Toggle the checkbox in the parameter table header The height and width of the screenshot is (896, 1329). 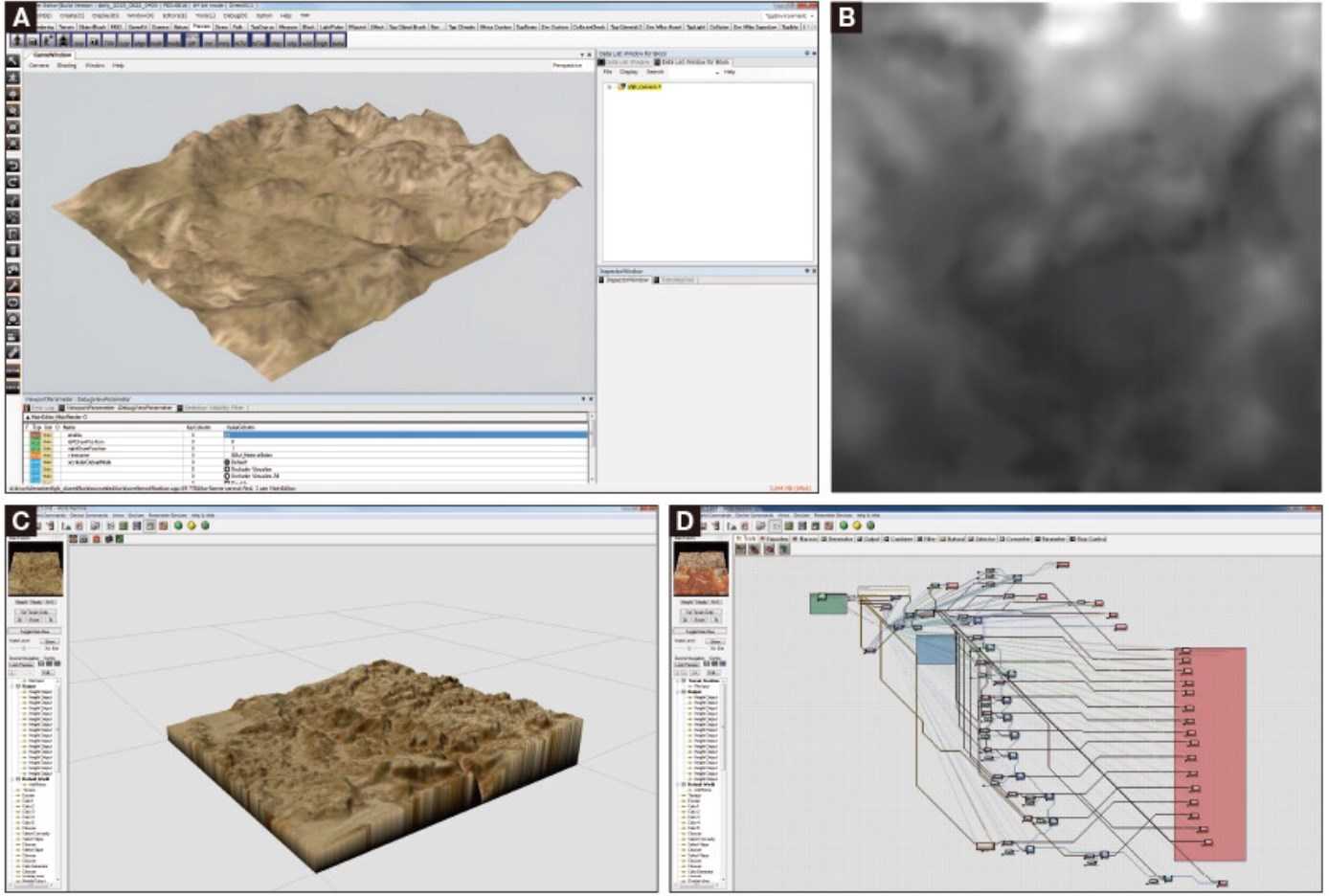coord(28,427)
